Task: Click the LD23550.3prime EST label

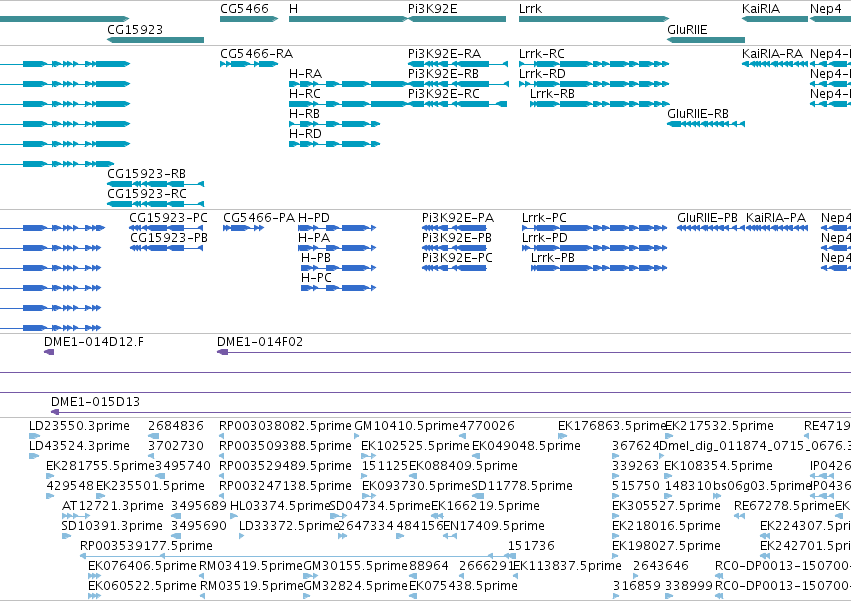Action: [79, 426]
